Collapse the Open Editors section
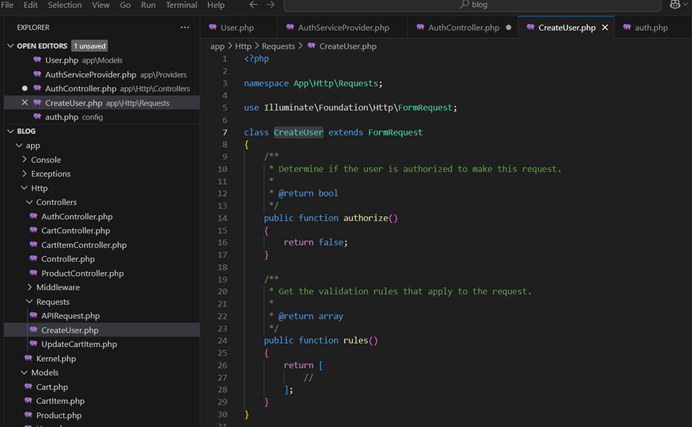Image resolution: width=692 pixels, height=427 pixels. tap(11, 46)
